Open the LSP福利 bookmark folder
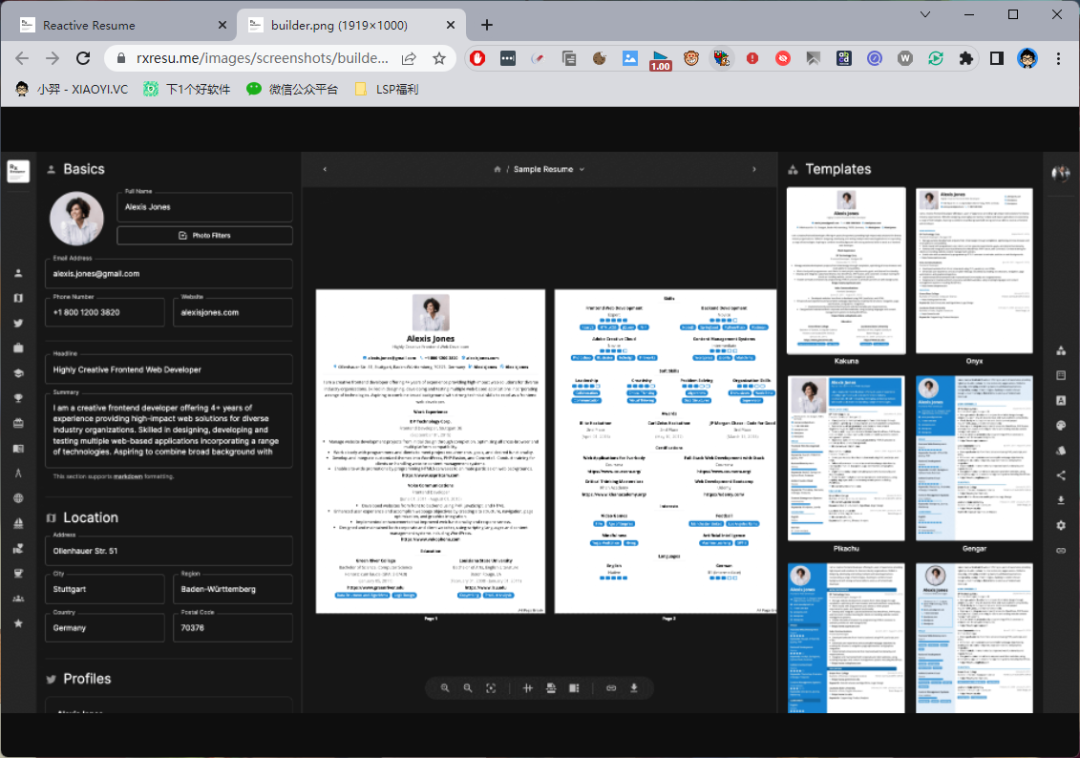The width and height of the screenshot is (1080, 758). (x=386, y=89)
